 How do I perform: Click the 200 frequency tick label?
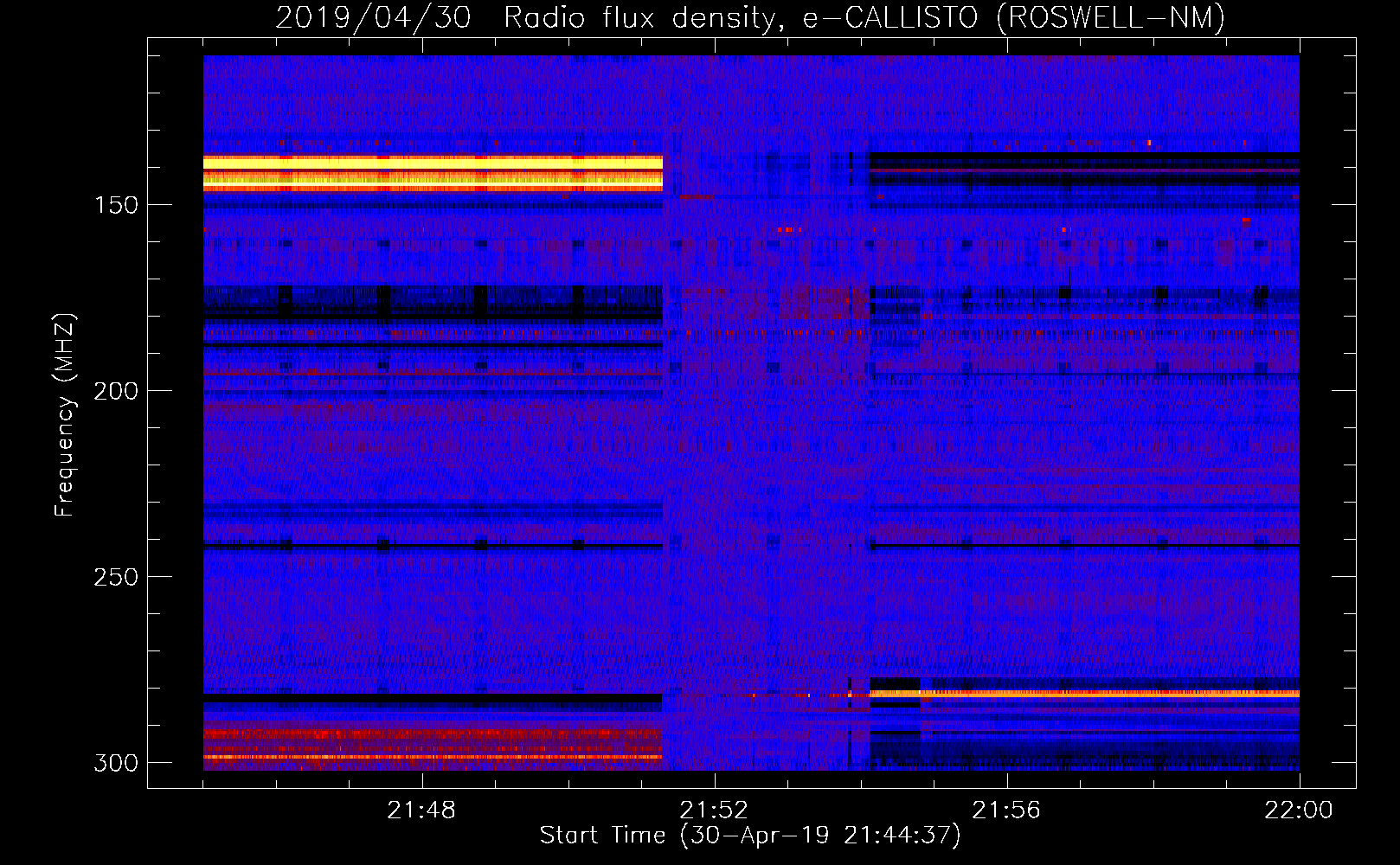pyautogui.click(x=116, y=391)
